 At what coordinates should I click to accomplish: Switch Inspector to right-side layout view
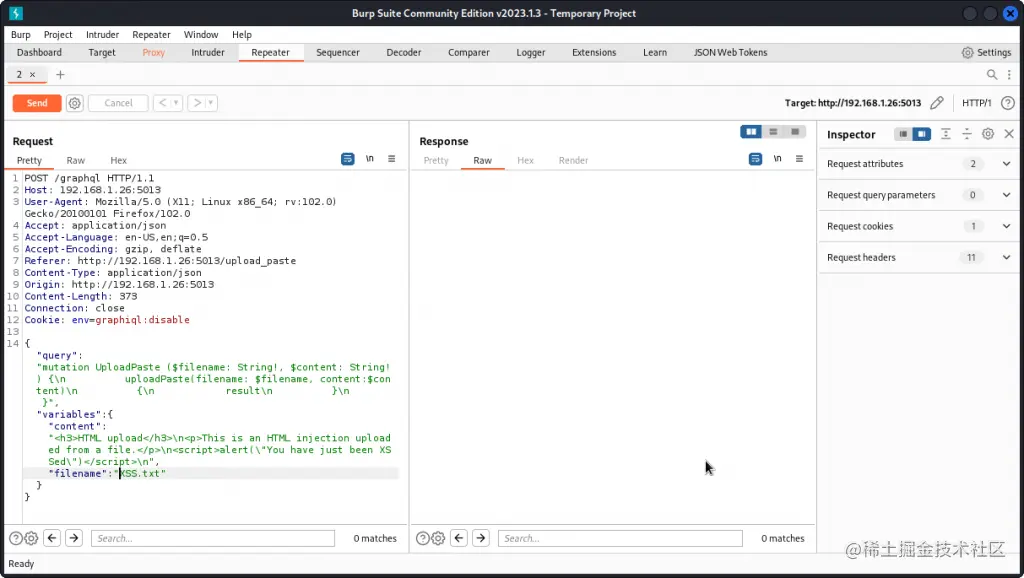tap(921, 134)
